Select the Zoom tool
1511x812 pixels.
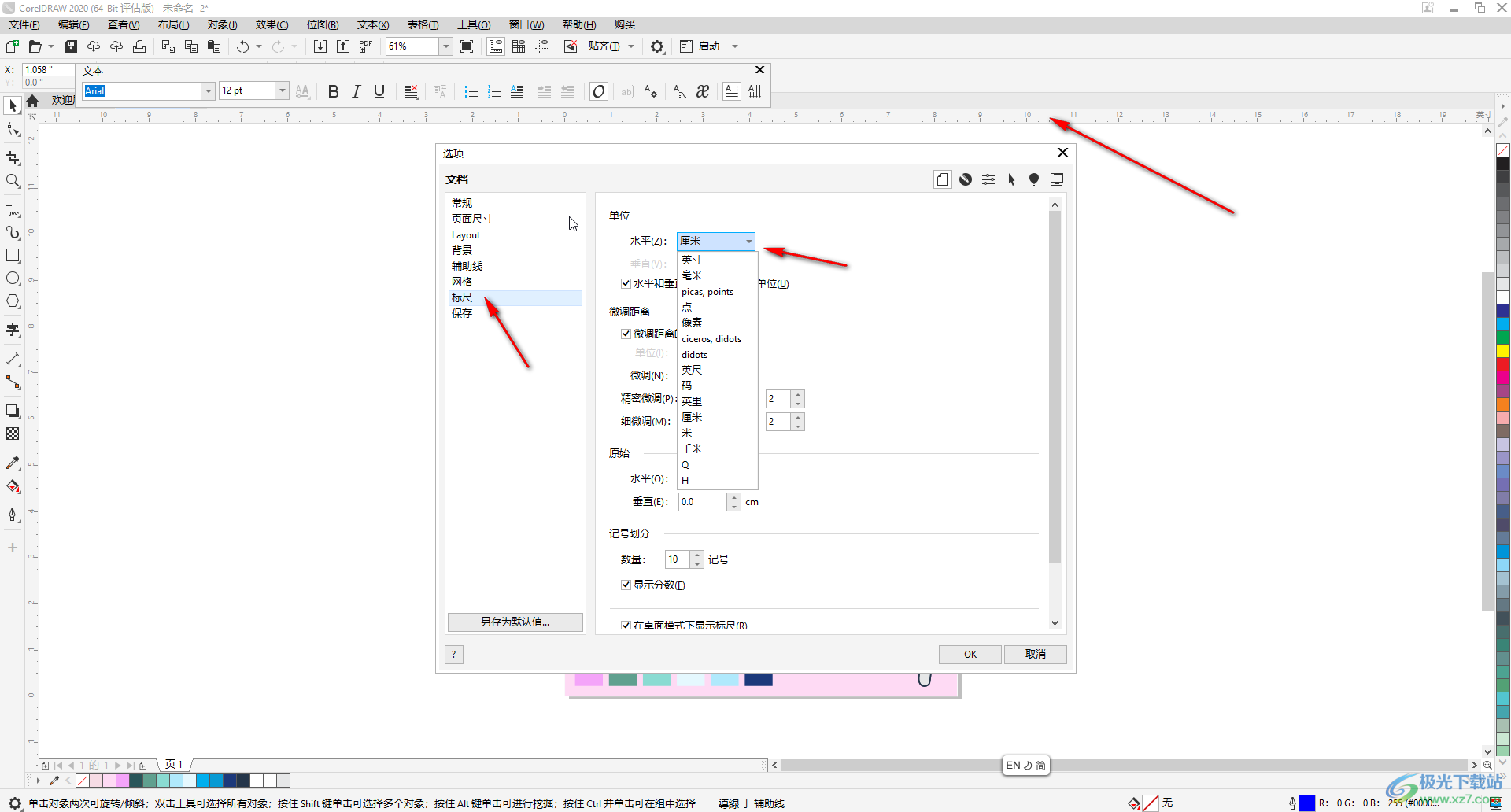(13, 181)
